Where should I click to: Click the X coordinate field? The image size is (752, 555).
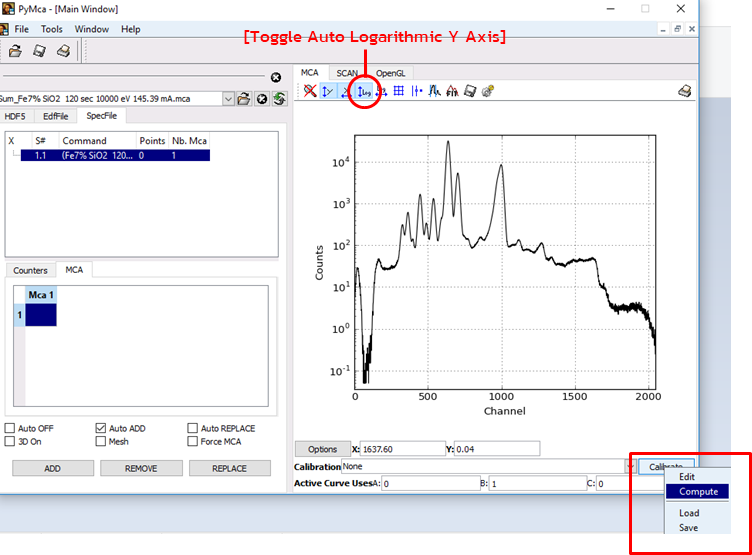pos(402,449)
